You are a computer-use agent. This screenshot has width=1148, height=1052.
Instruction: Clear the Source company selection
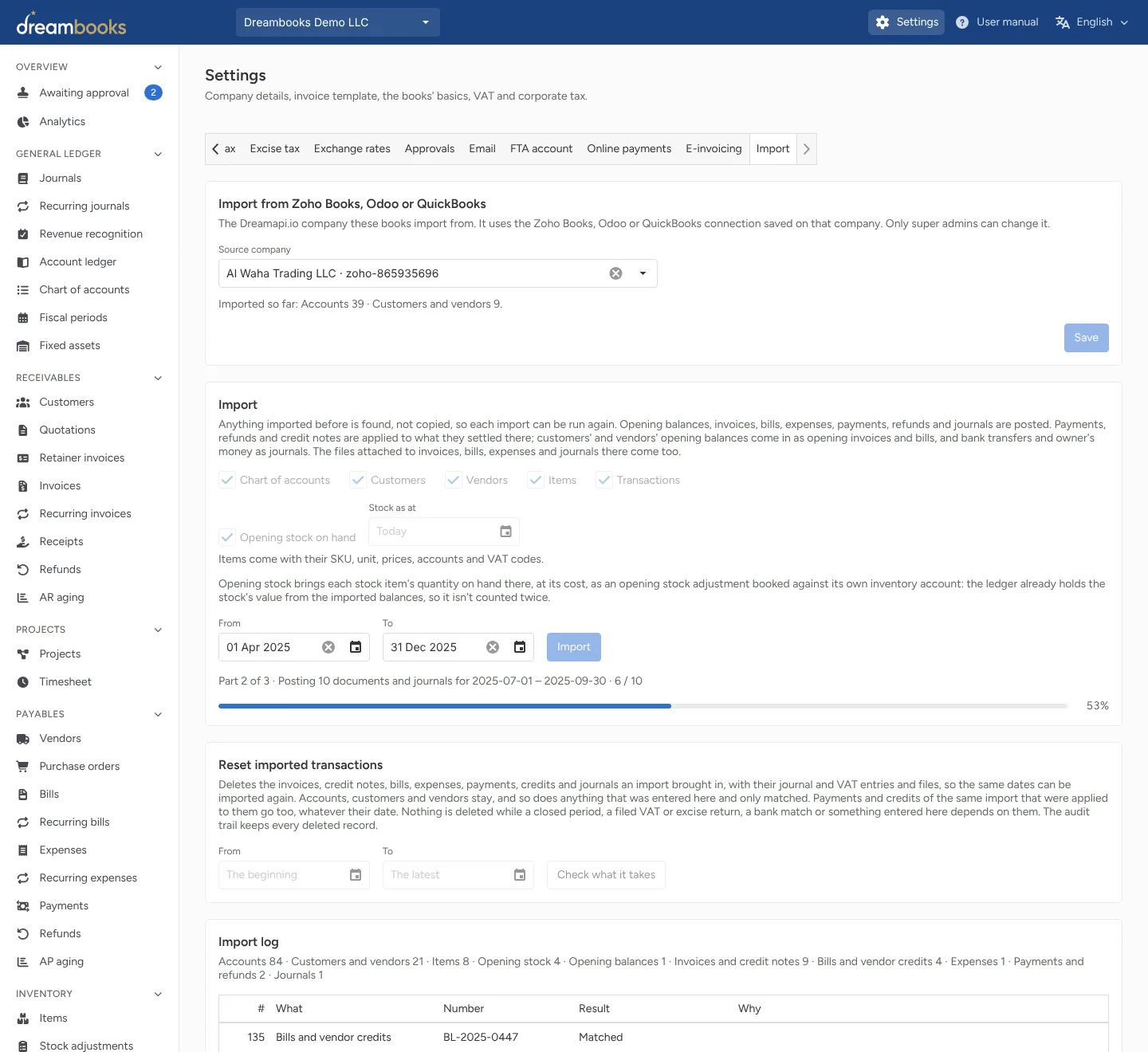point(615,273)
